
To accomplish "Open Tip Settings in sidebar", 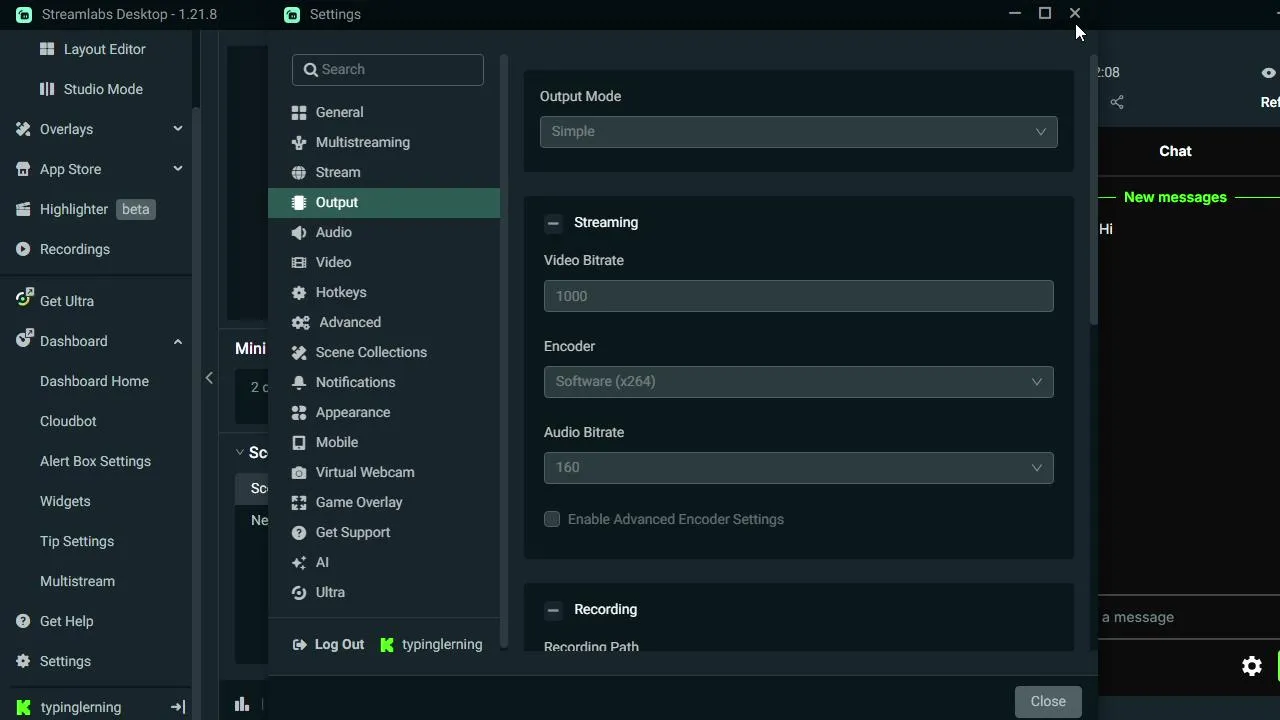I will pyautogui.click(x=77, y=541).
